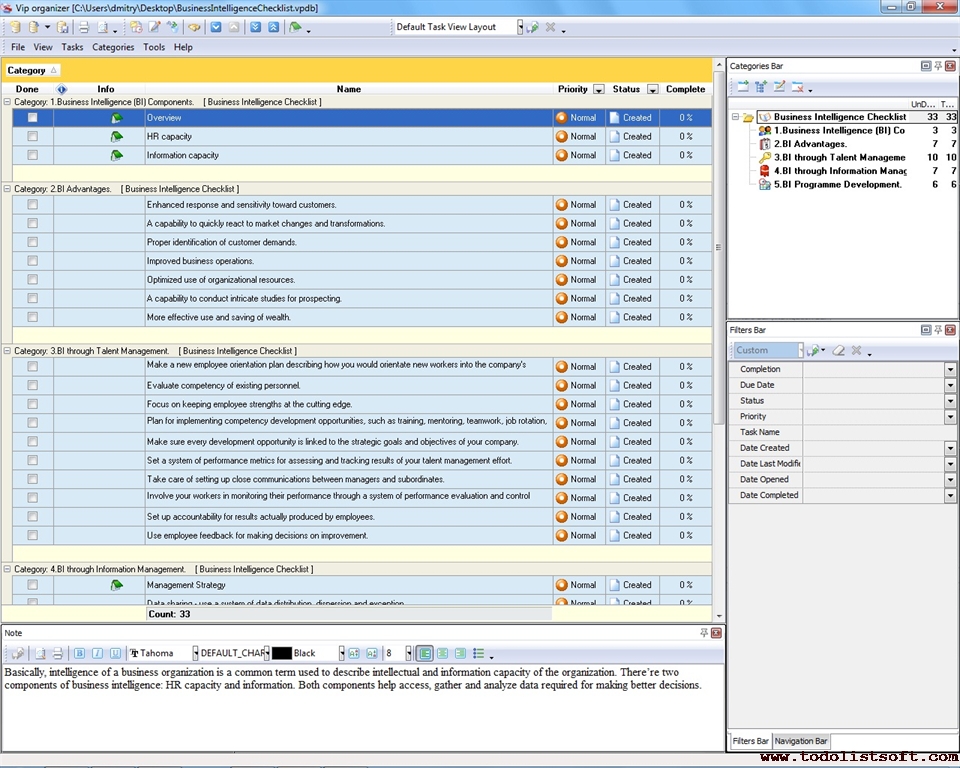Image resolution: width=960 pixels, height=768 pixels.
Task: Open the Priority column filter dropdown
Action: [x=599, y=89]
